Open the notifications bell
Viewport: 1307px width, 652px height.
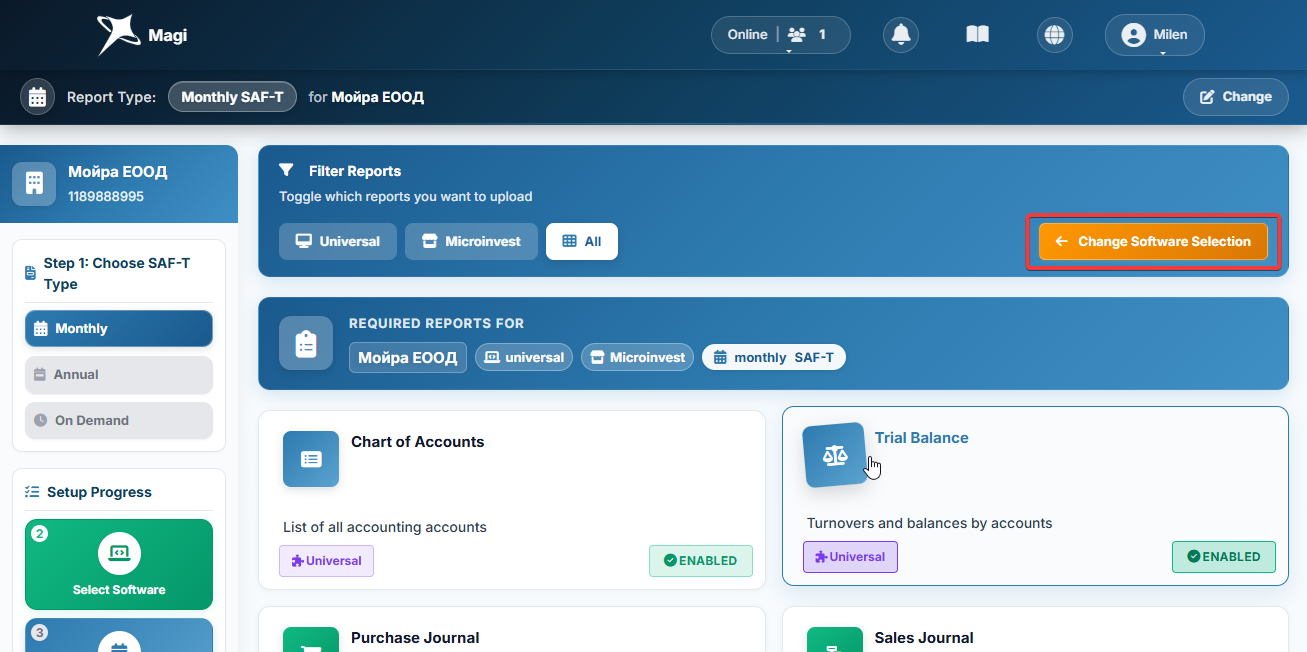pos(901,35)
